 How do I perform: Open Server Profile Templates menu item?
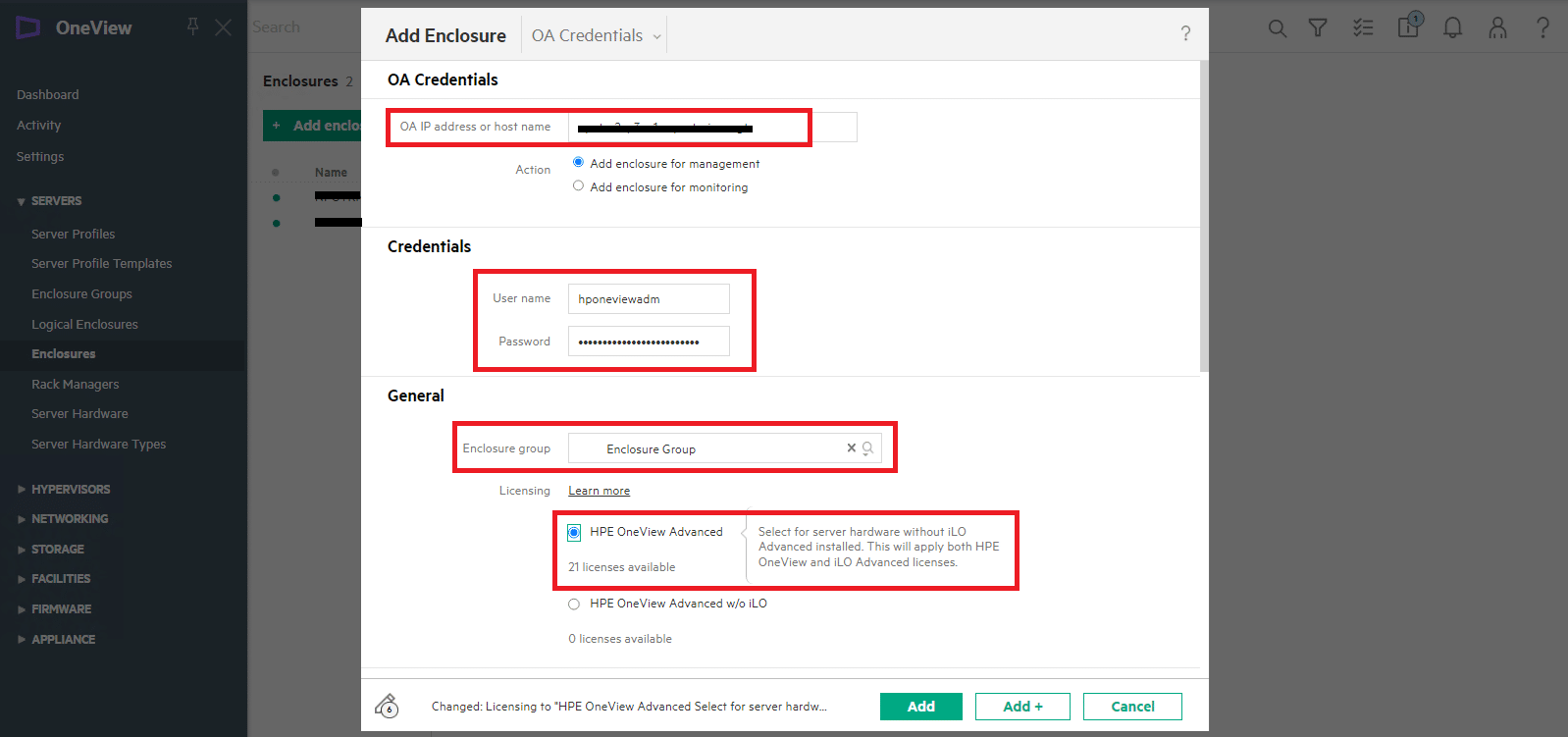click(102, 264)
